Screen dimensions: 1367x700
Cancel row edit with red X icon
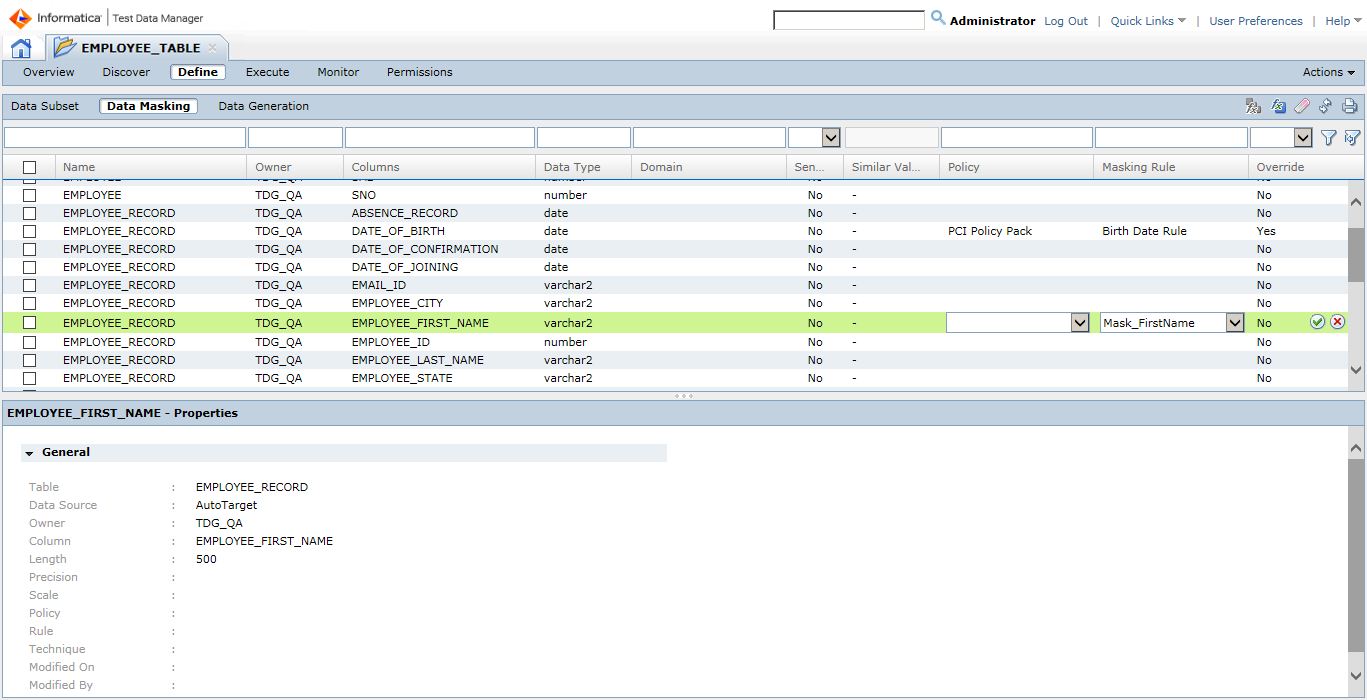point(1338,322)
